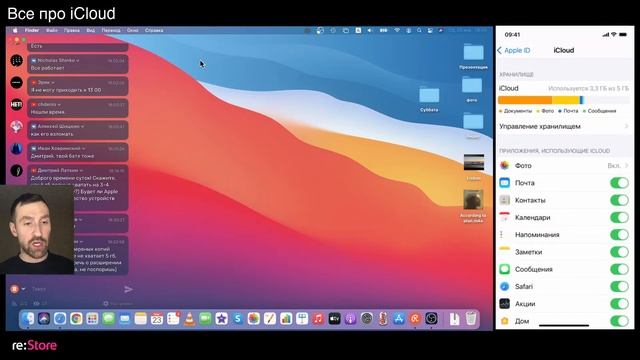Open Окно menu in menu bar

click(x=133, y=31)
